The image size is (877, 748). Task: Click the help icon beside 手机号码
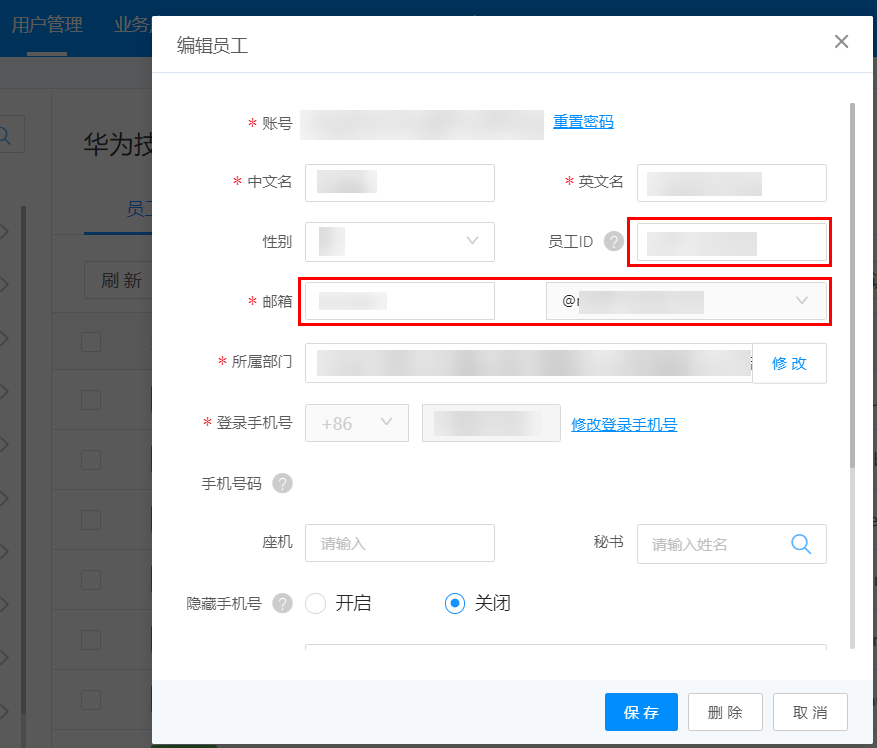282,484
